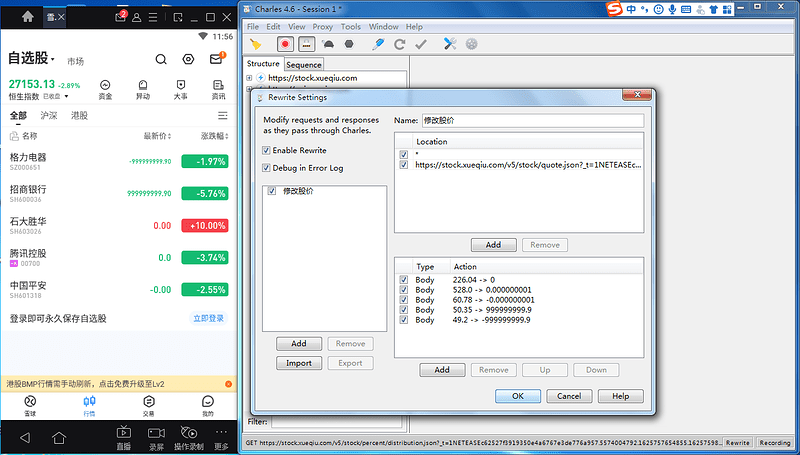Tap the 资金 funds icon

point(105,90)
